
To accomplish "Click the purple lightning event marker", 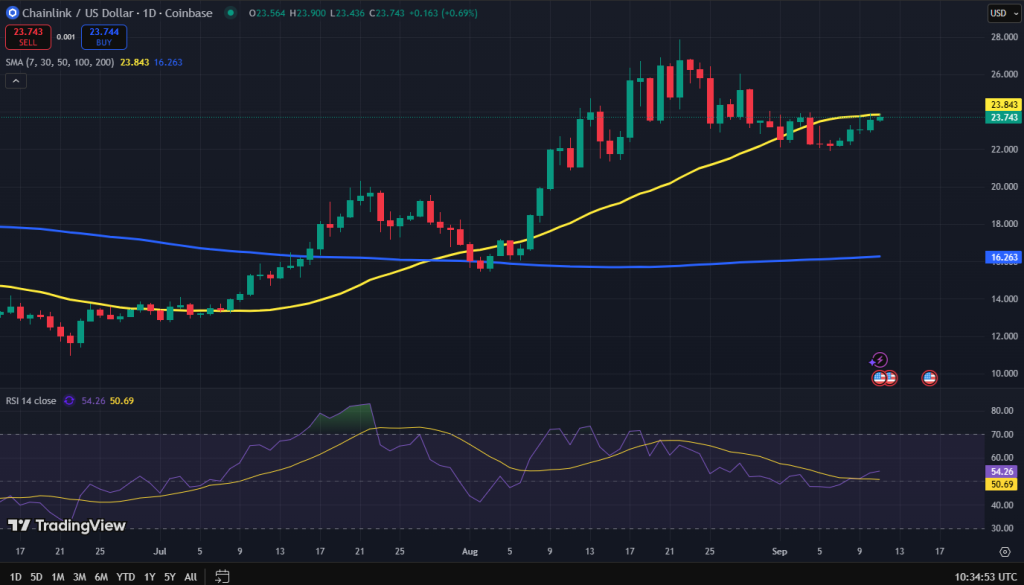I will click(x=879, y=360).
